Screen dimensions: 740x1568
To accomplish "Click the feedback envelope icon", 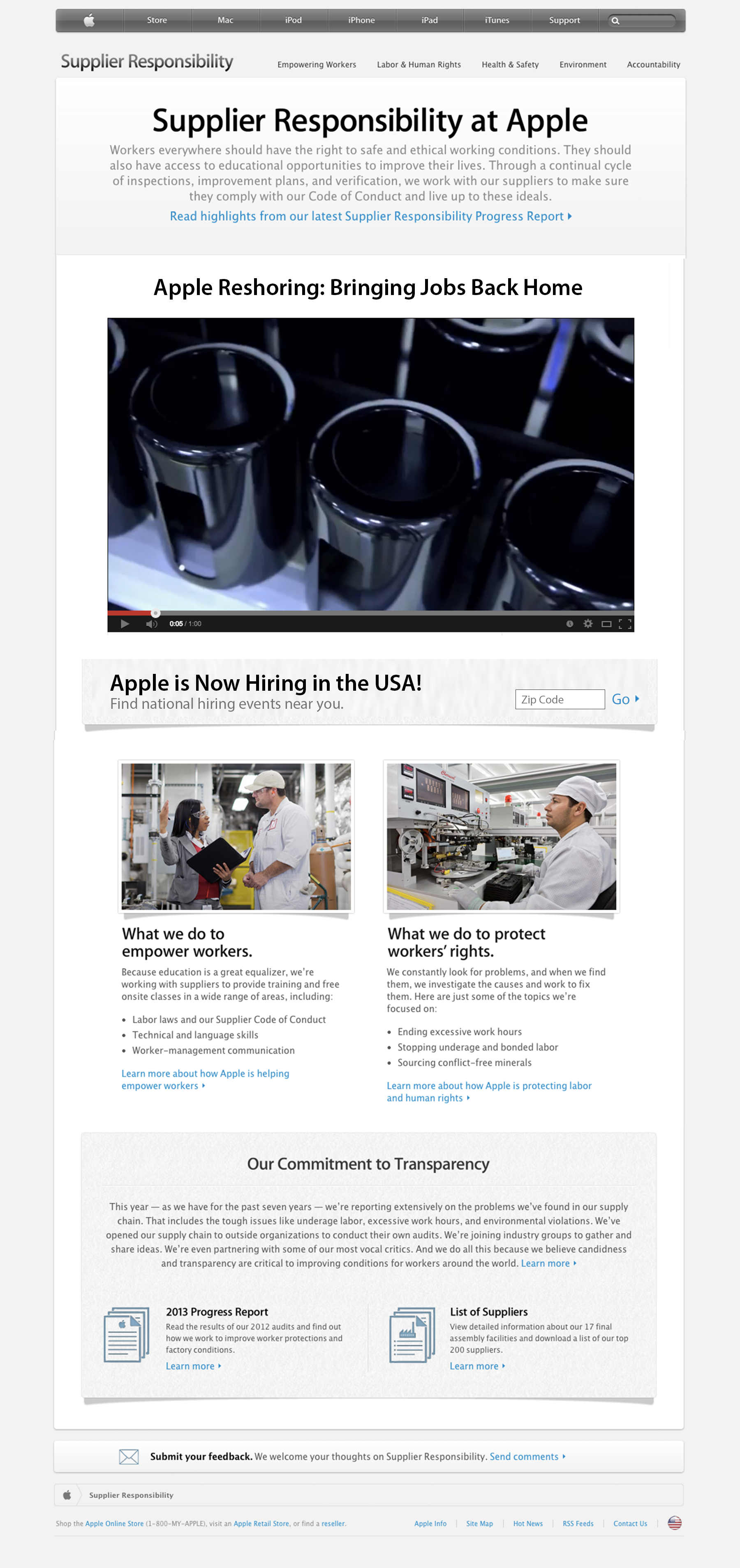I will pyautogui.click(x=129, y=1457).
